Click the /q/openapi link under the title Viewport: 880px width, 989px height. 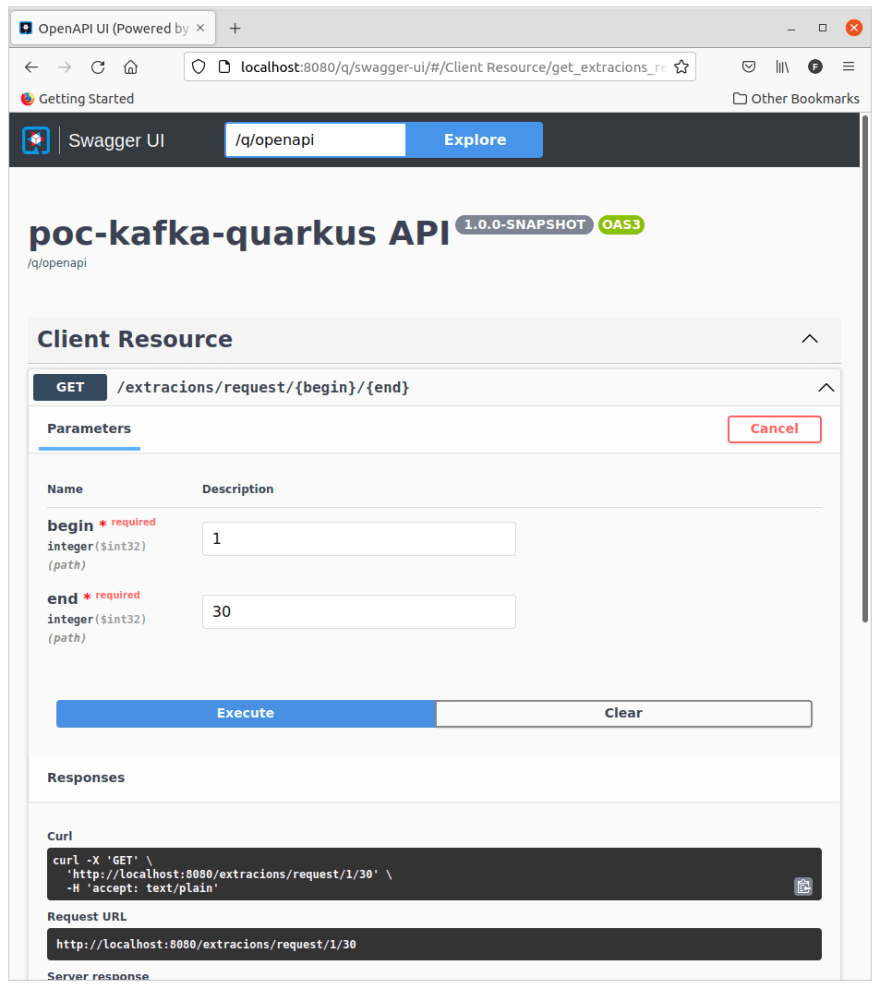click(x=57, y=263)
